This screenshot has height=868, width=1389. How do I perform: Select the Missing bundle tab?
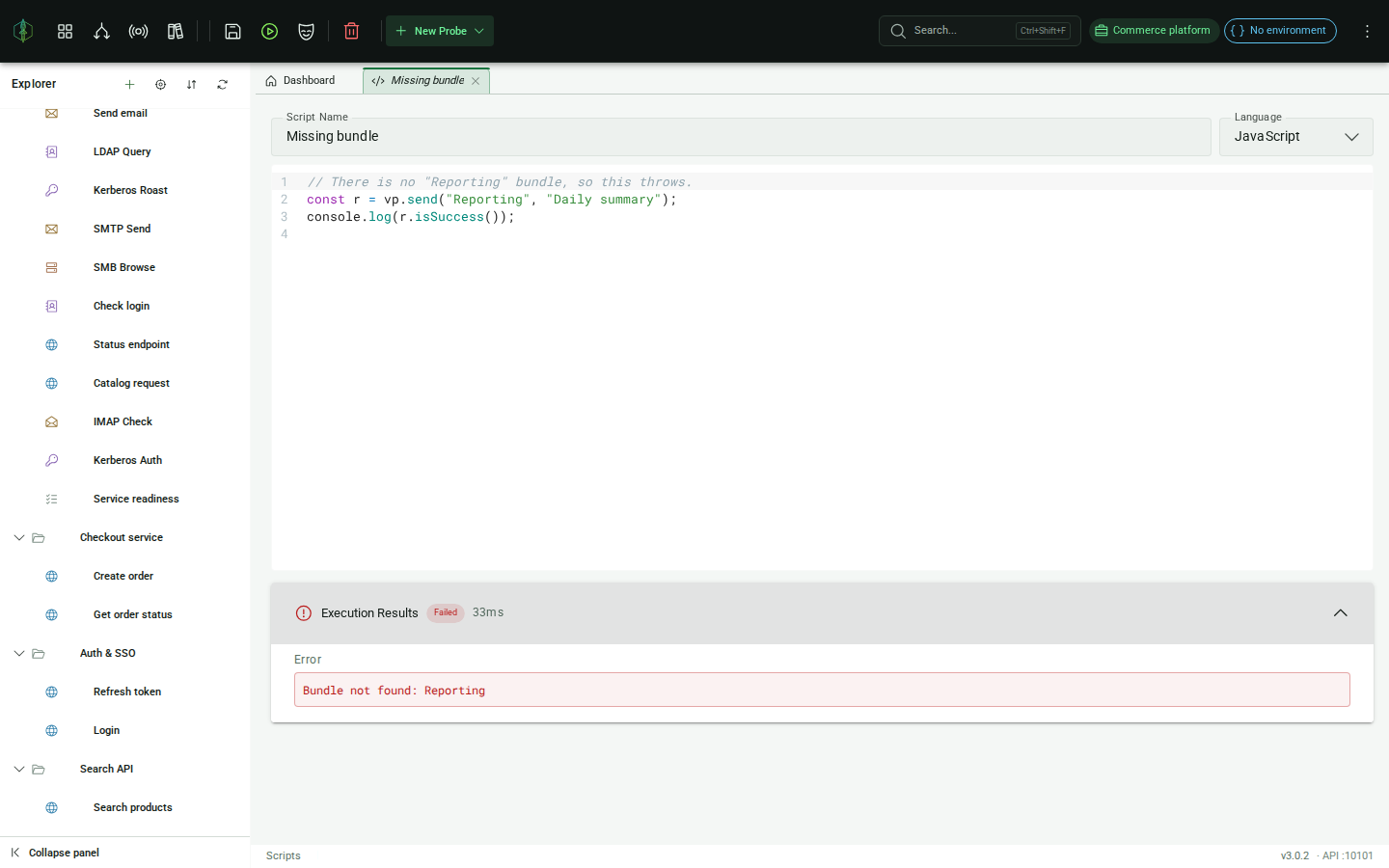(x=427, y=81)
